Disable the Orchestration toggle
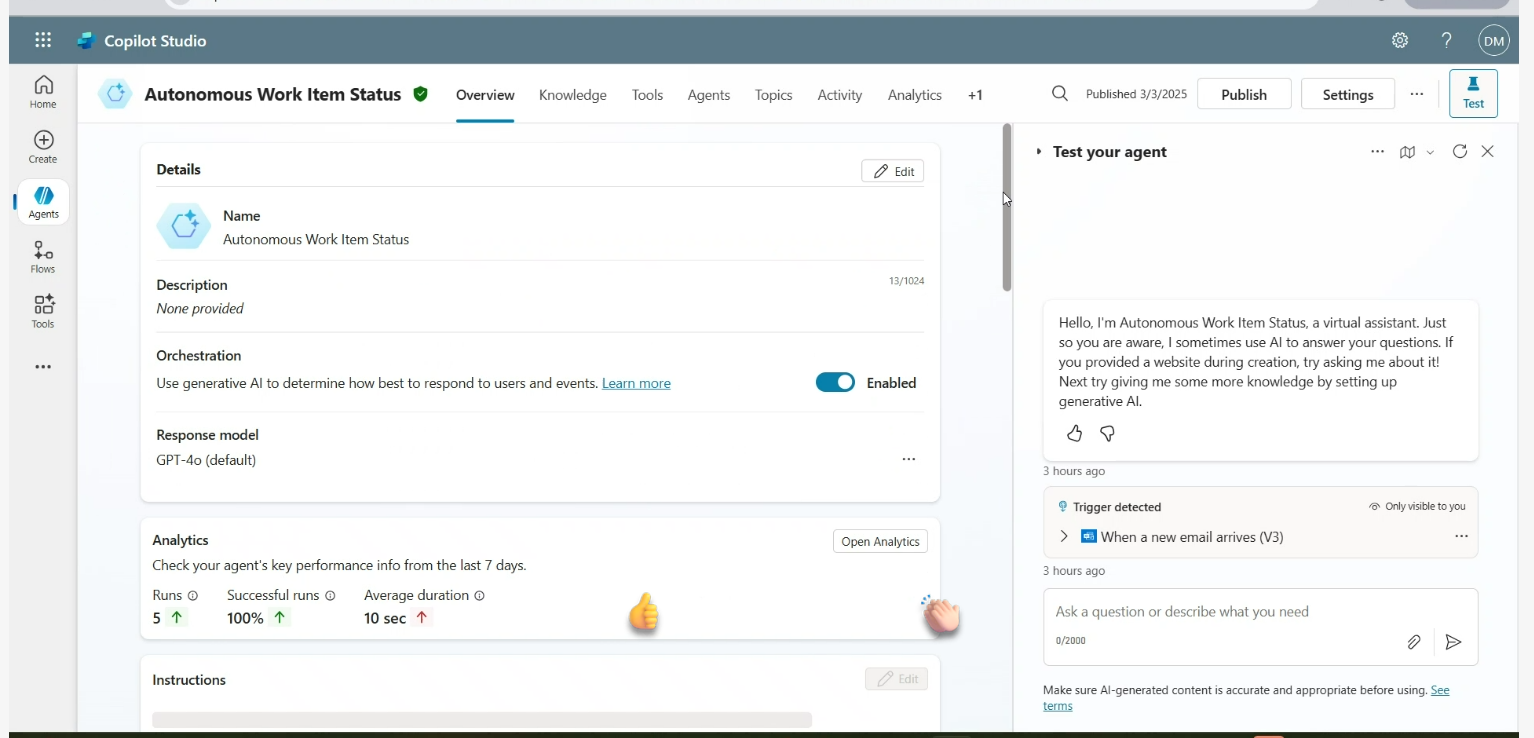 835,382
